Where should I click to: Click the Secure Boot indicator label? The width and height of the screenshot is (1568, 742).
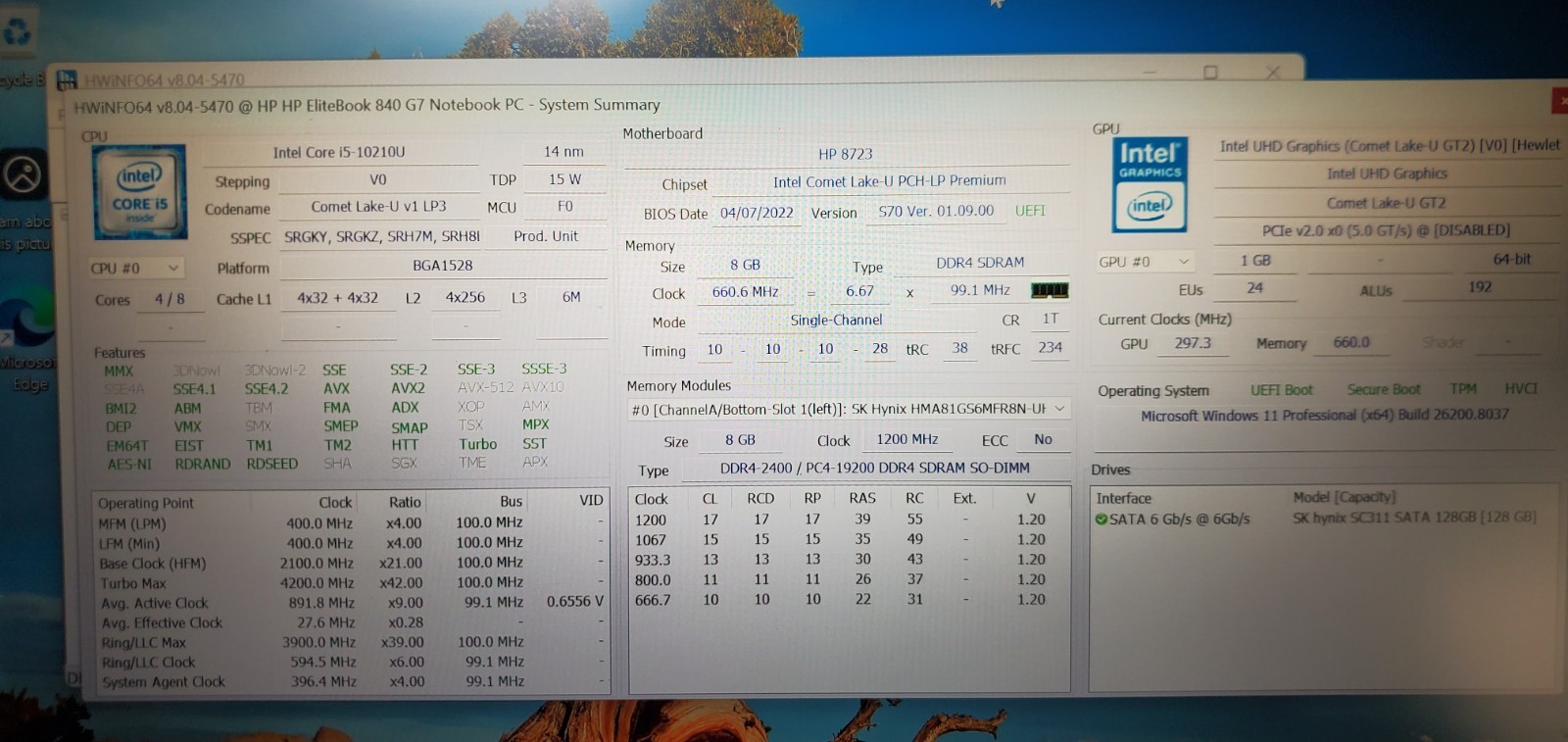[1383, 390]
